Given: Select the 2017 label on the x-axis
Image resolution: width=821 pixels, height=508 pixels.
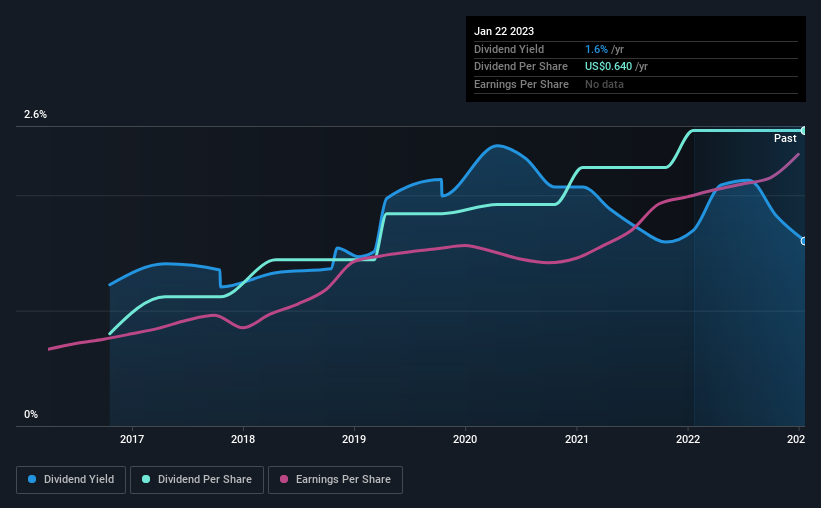Looking at the screenshot, I should [132, 439].
